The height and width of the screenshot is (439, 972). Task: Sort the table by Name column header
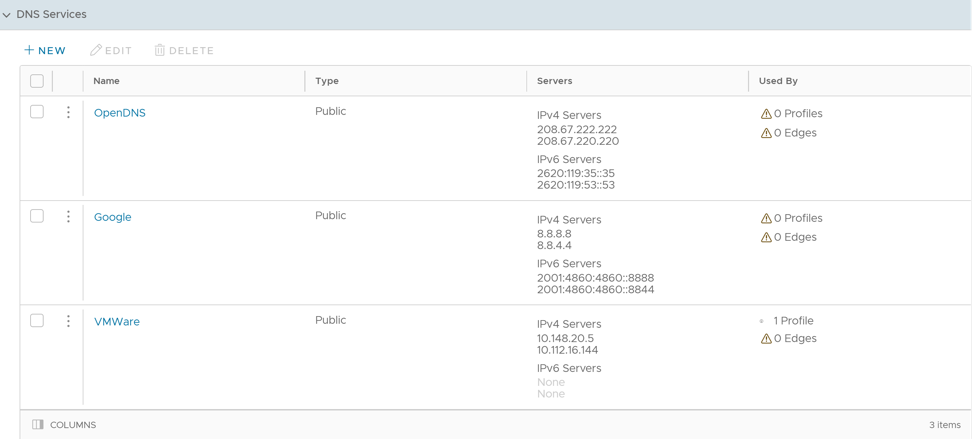[x=107, y=81]
